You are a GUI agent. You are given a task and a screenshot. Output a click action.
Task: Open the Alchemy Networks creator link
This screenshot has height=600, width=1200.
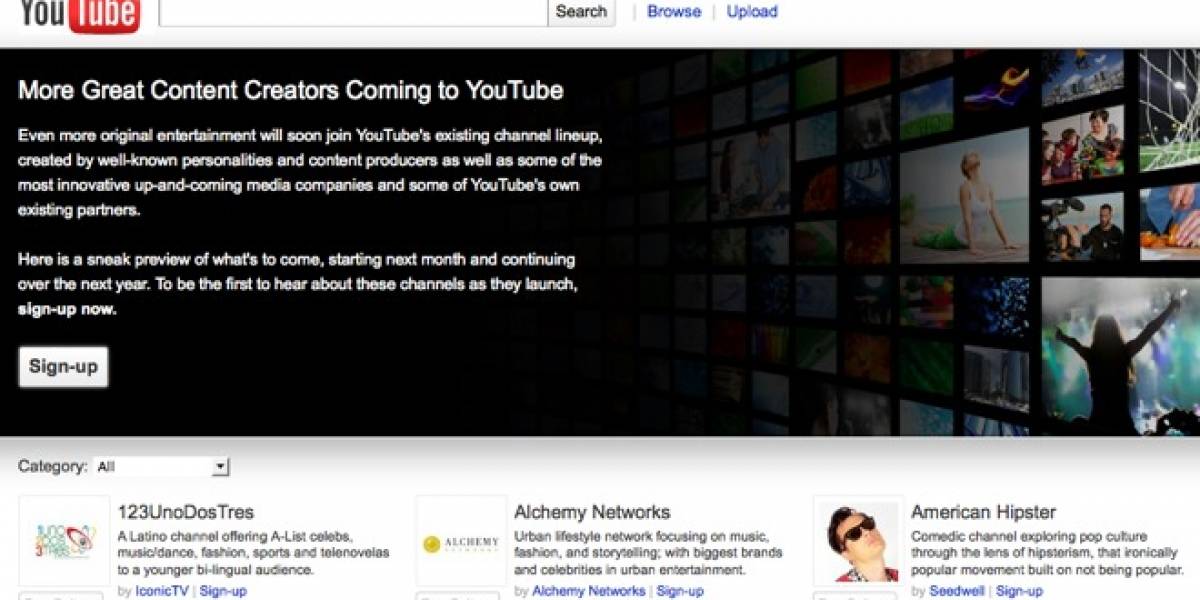[x=589, y=591]
